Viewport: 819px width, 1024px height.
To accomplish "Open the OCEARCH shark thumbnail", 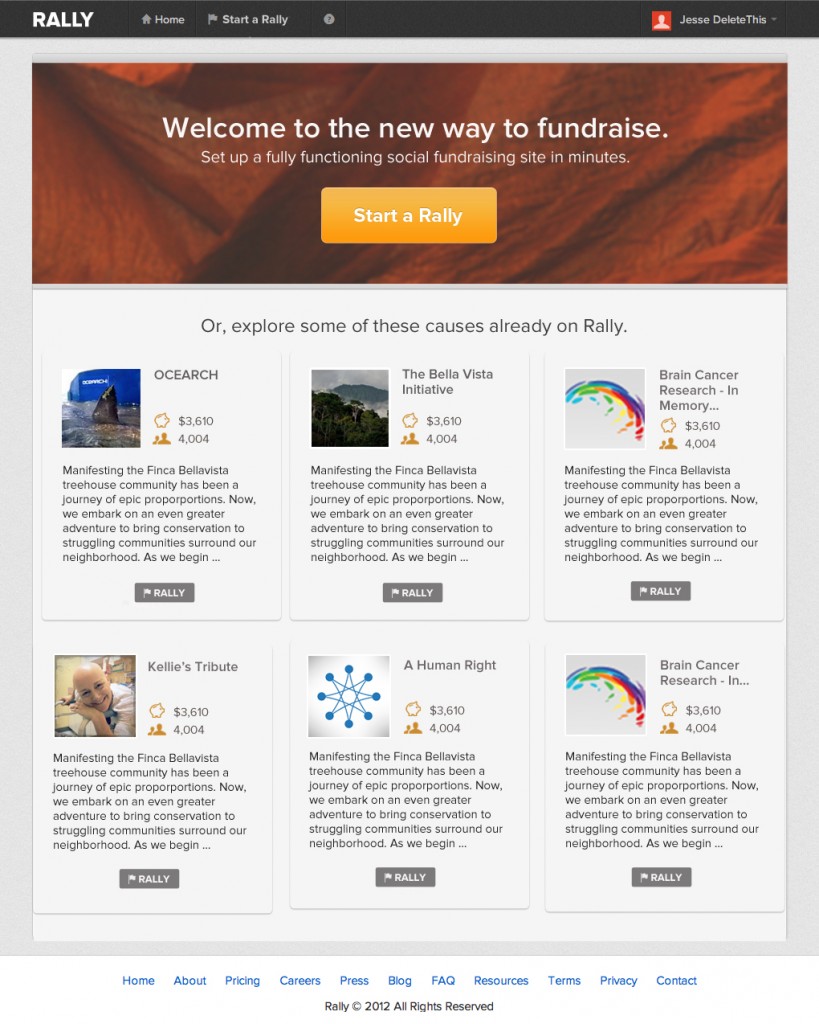I will pos(101,408).
